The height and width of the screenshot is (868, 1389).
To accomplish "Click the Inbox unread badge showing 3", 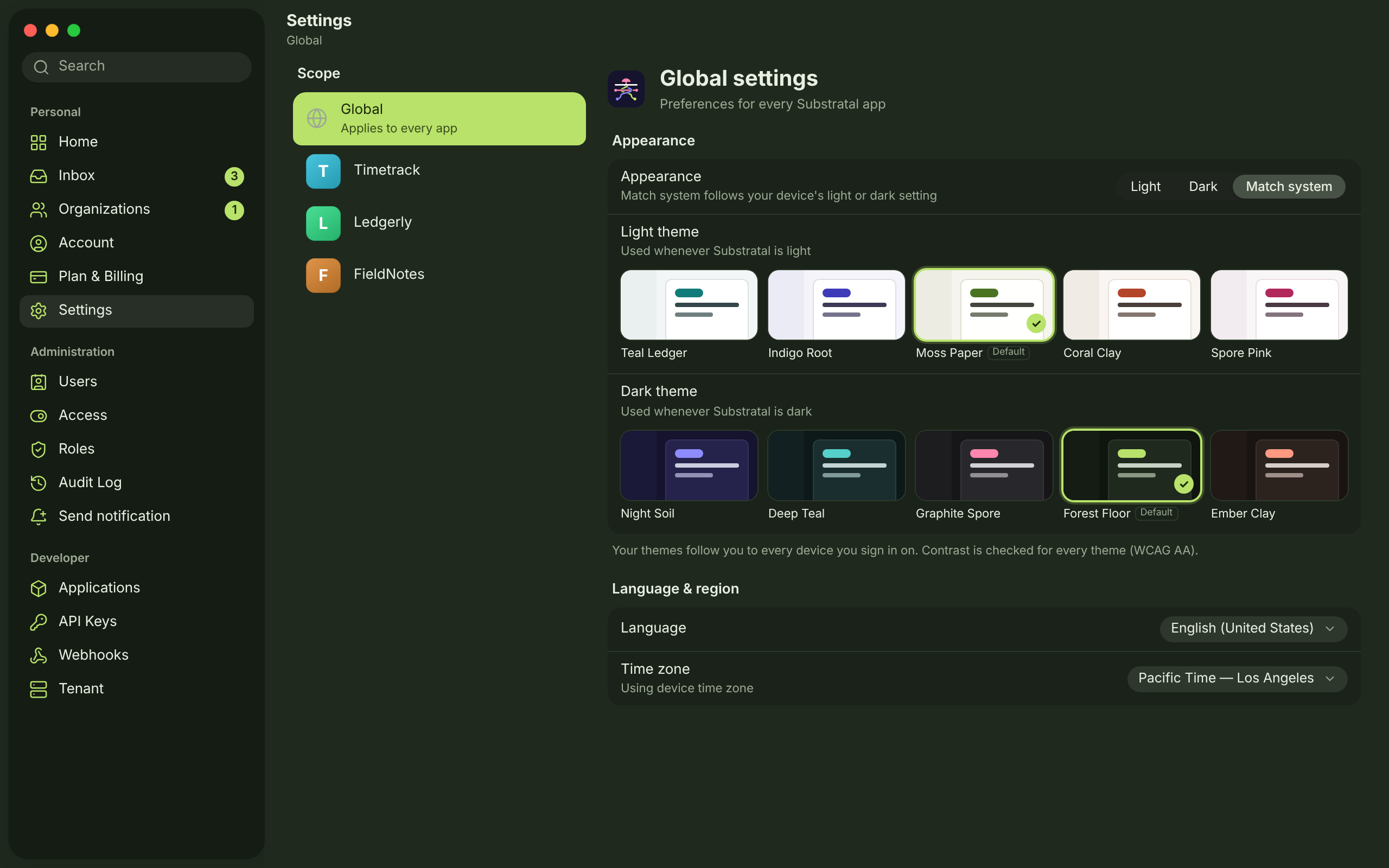I will 234,176.
